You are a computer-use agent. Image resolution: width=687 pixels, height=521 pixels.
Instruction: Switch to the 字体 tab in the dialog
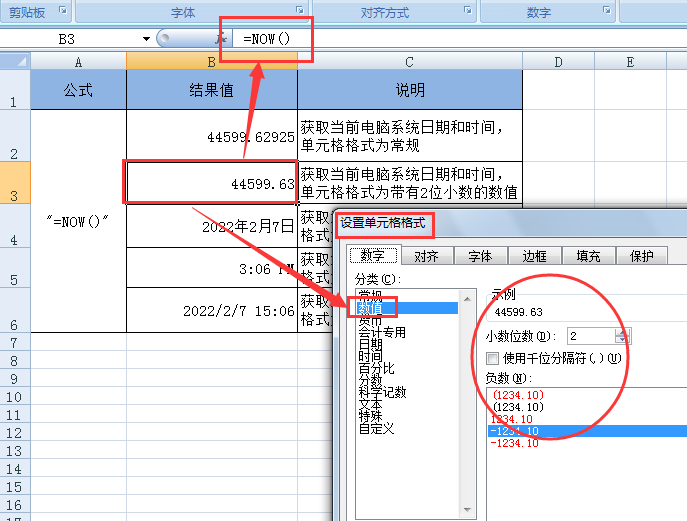[480, 256]
